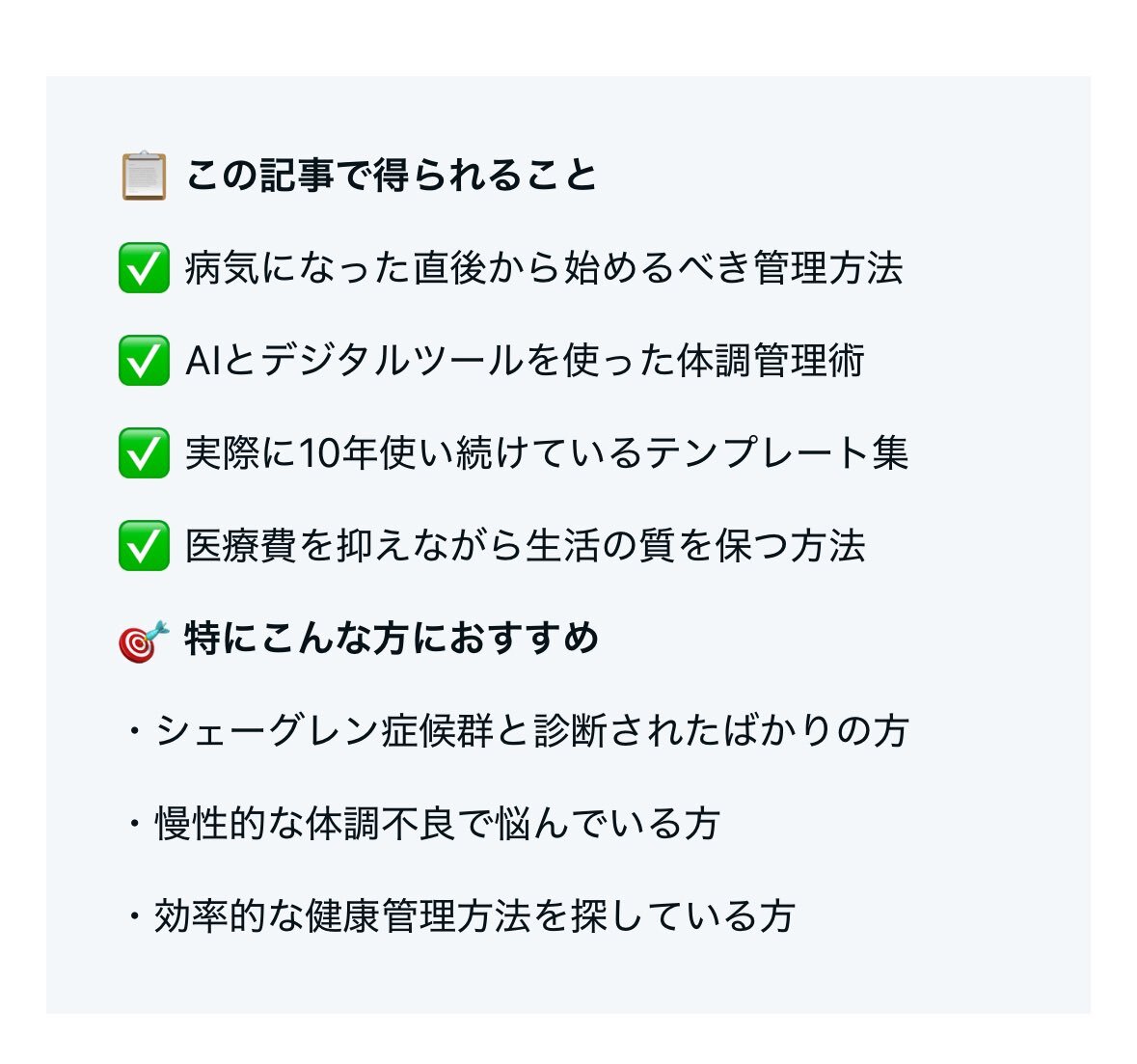Select the heading 特にこんな方におすすめ
The width and height of the screenshot is (1137, 1064).
click(x=392, y=639)
